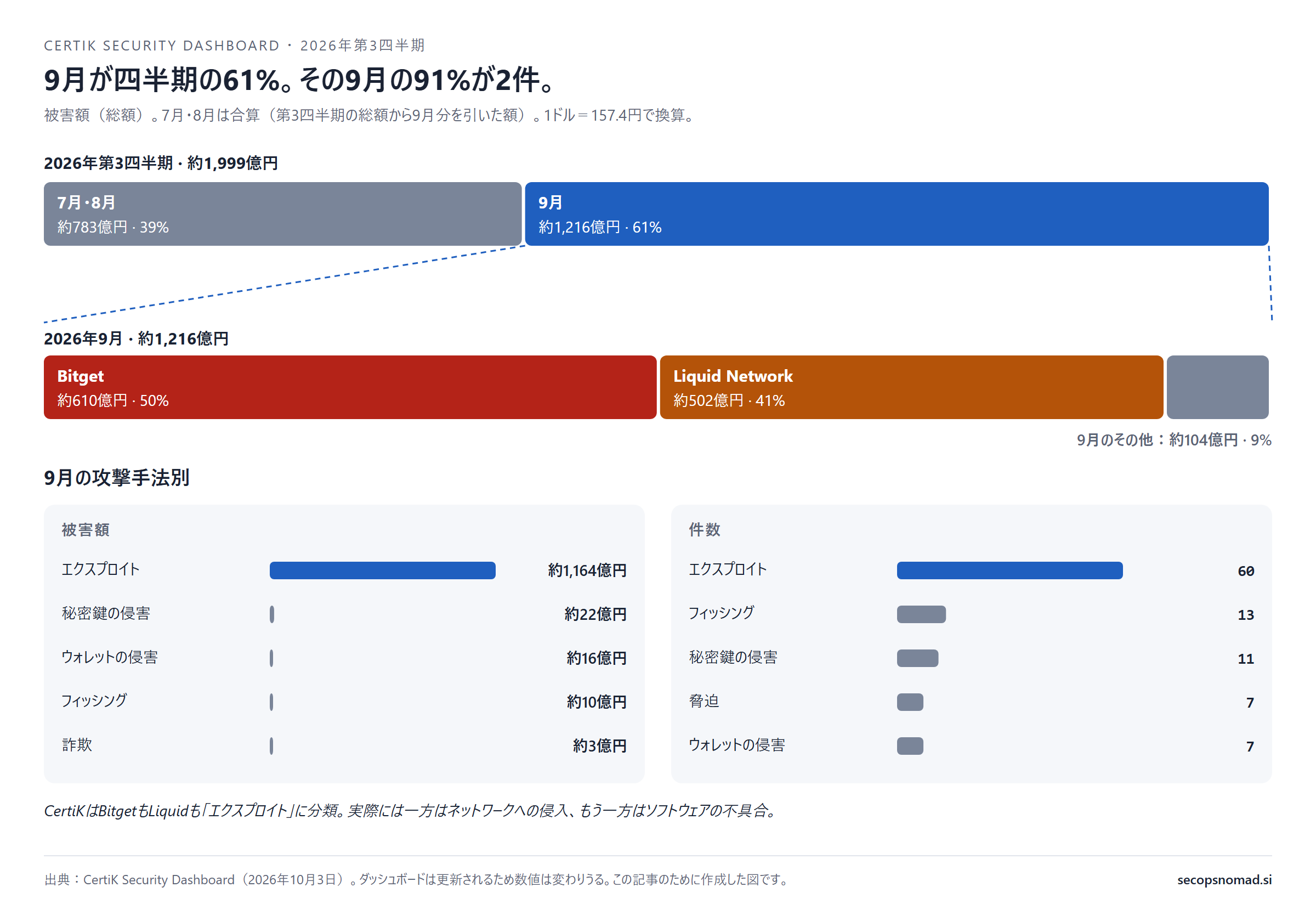Click the 2026年9月 · 約1,216億円 heading
1316x904 pixels.
tap(136, 338)
